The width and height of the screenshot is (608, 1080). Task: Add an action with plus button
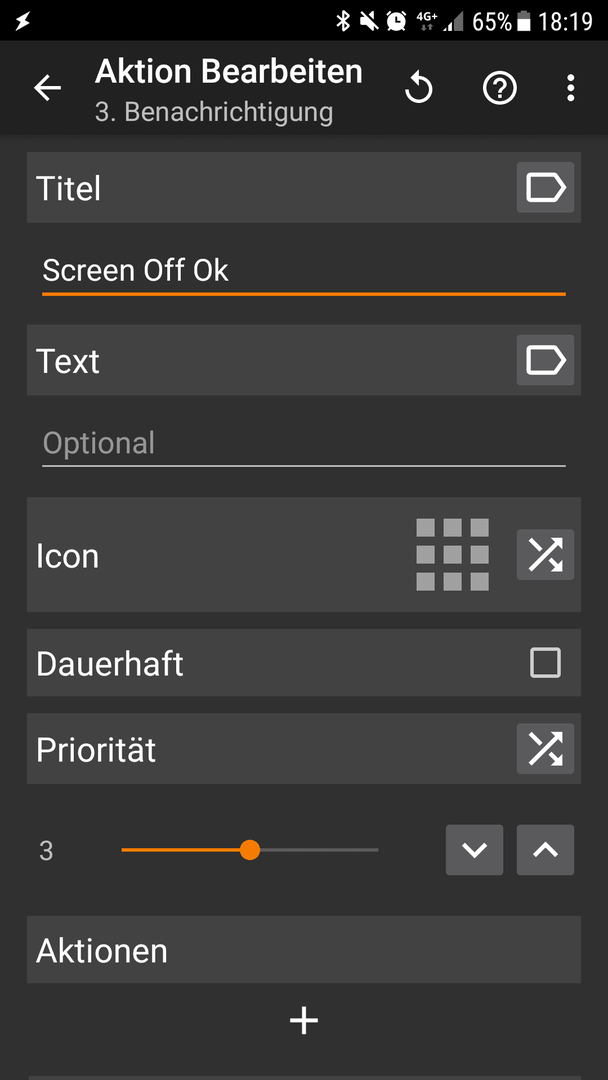pos(304,1021)
